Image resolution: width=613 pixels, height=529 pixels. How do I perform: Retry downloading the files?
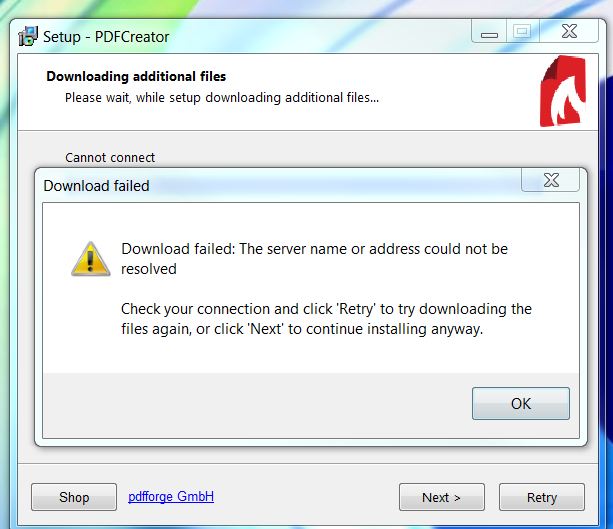(542, 497)
